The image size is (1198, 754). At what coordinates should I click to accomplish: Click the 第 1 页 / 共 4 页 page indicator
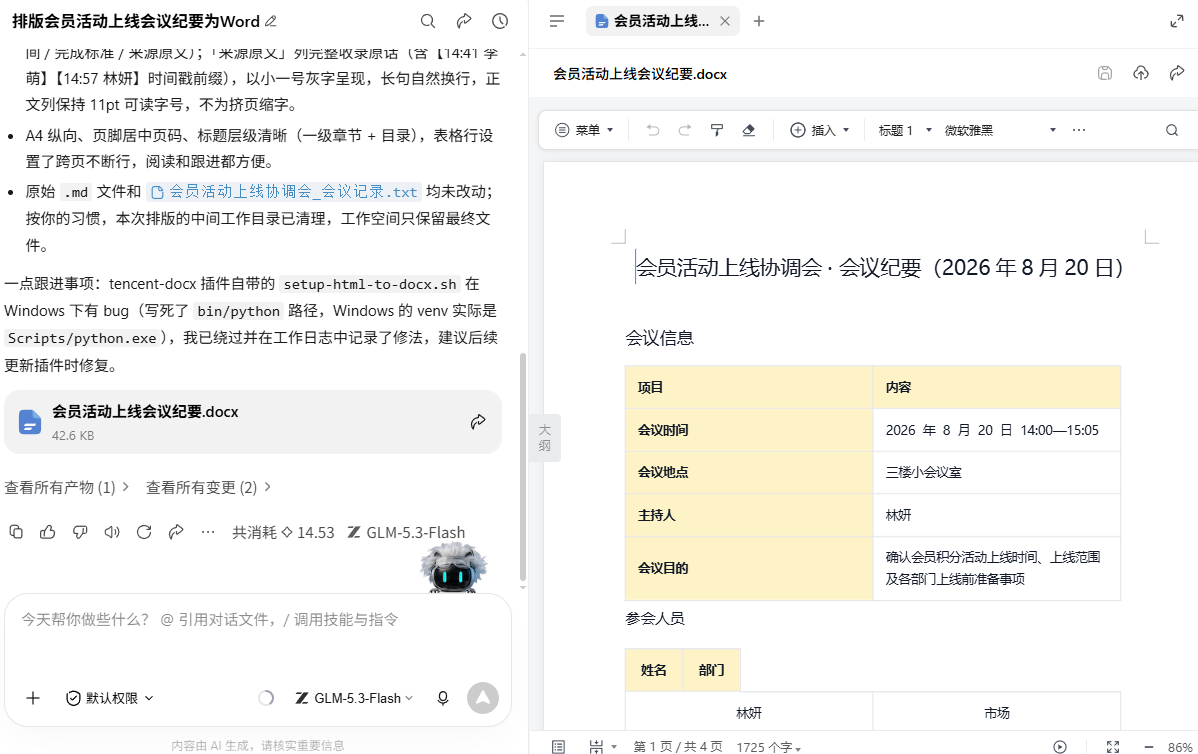(678, 746)
